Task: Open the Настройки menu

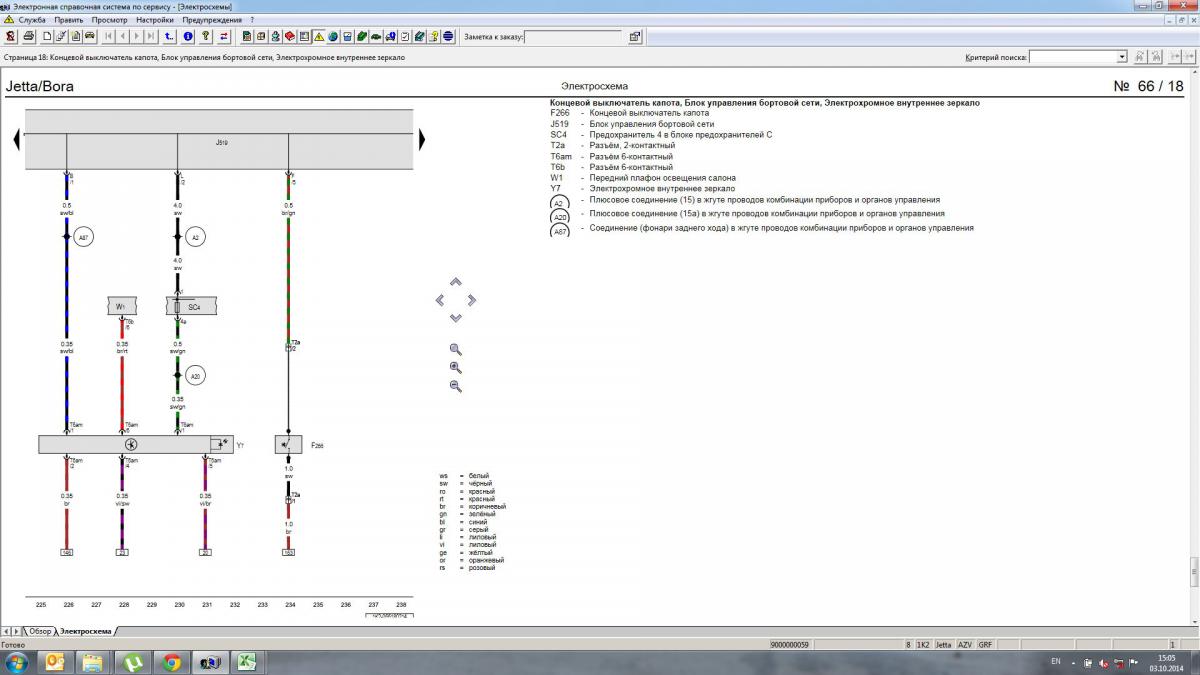Action: [x=155, y=19]
